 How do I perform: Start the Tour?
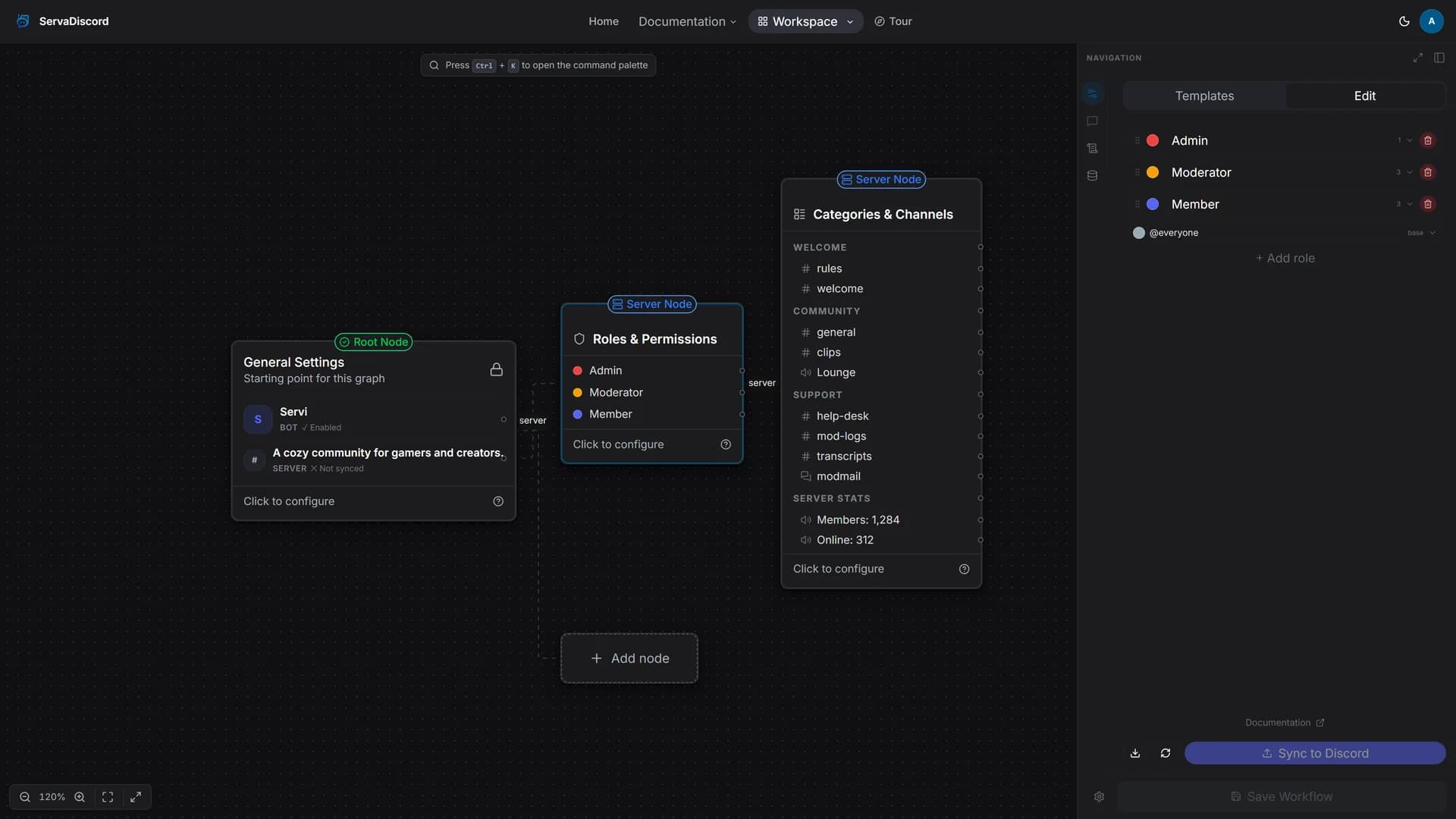coord(893,21)
